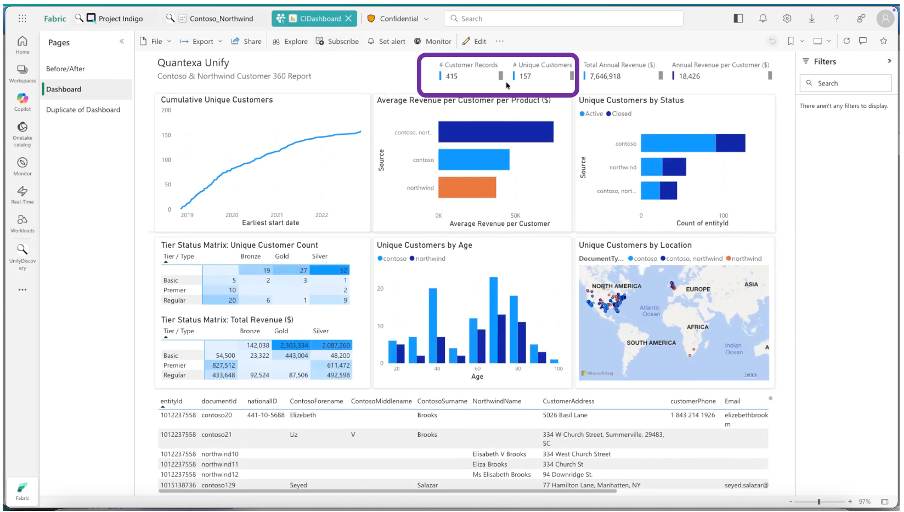Toggle northwind legend in Unique Customers by Age
The image size is (904, 512).
tap(426, 258)
